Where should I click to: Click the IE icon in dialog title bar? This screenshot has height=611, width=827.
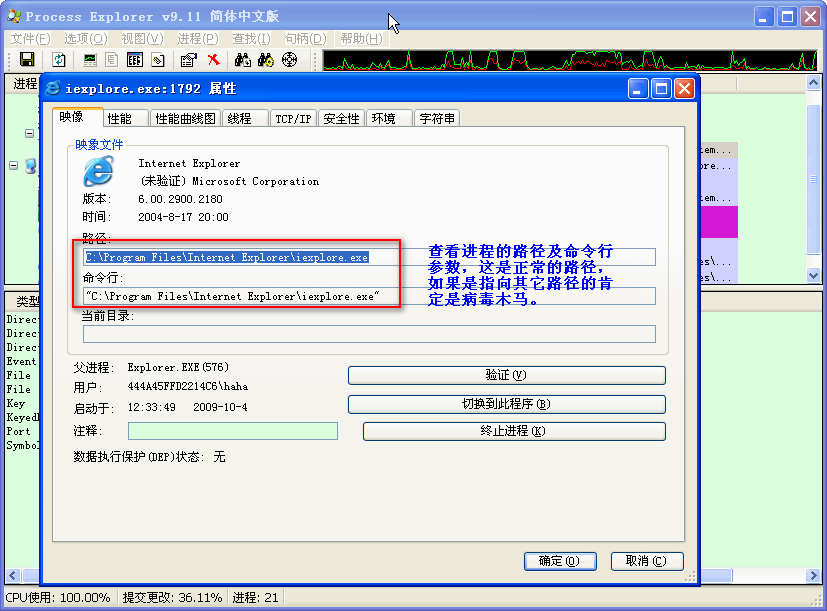point(53,89)
